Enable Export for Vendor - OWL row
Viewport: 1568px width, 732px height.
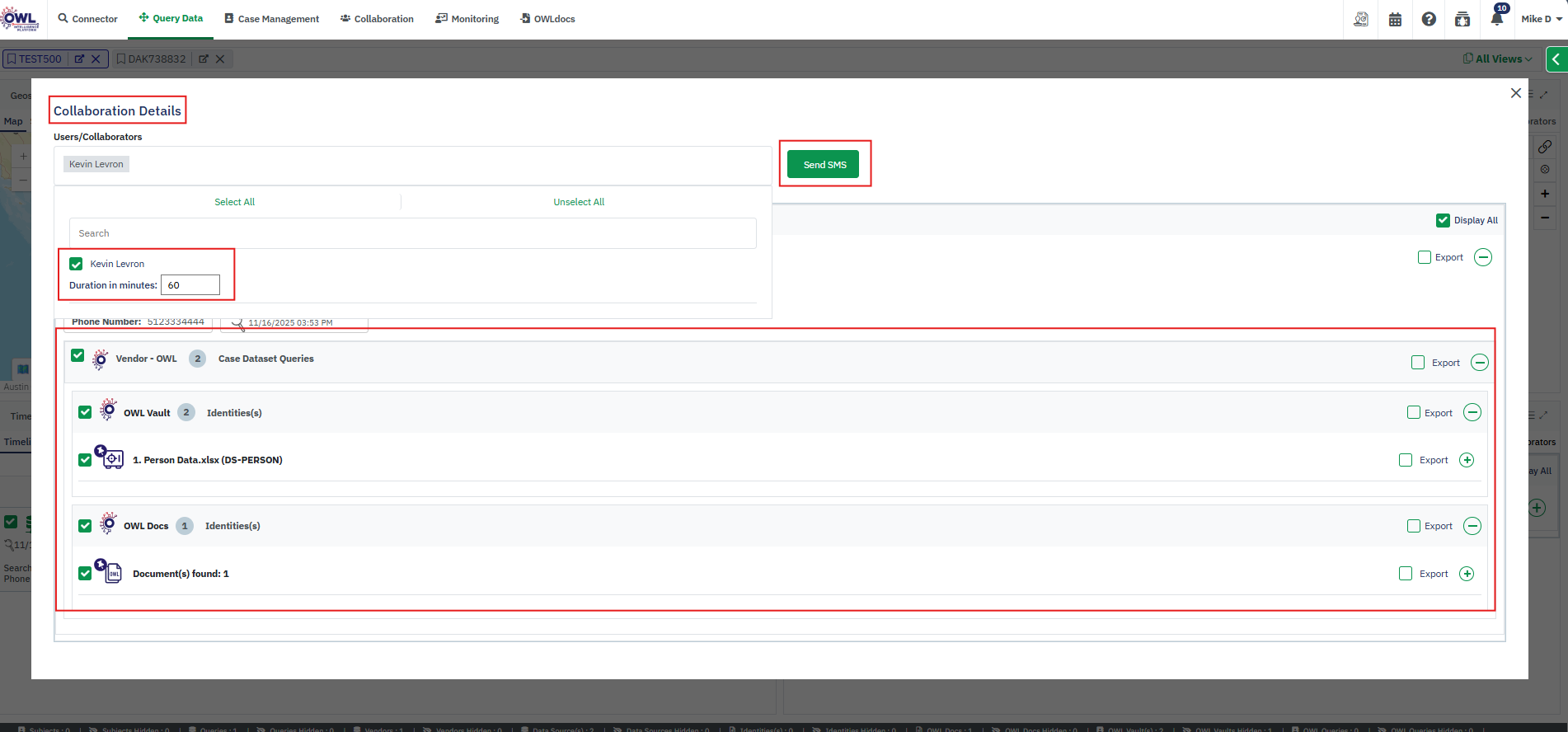click(1418, 363)
